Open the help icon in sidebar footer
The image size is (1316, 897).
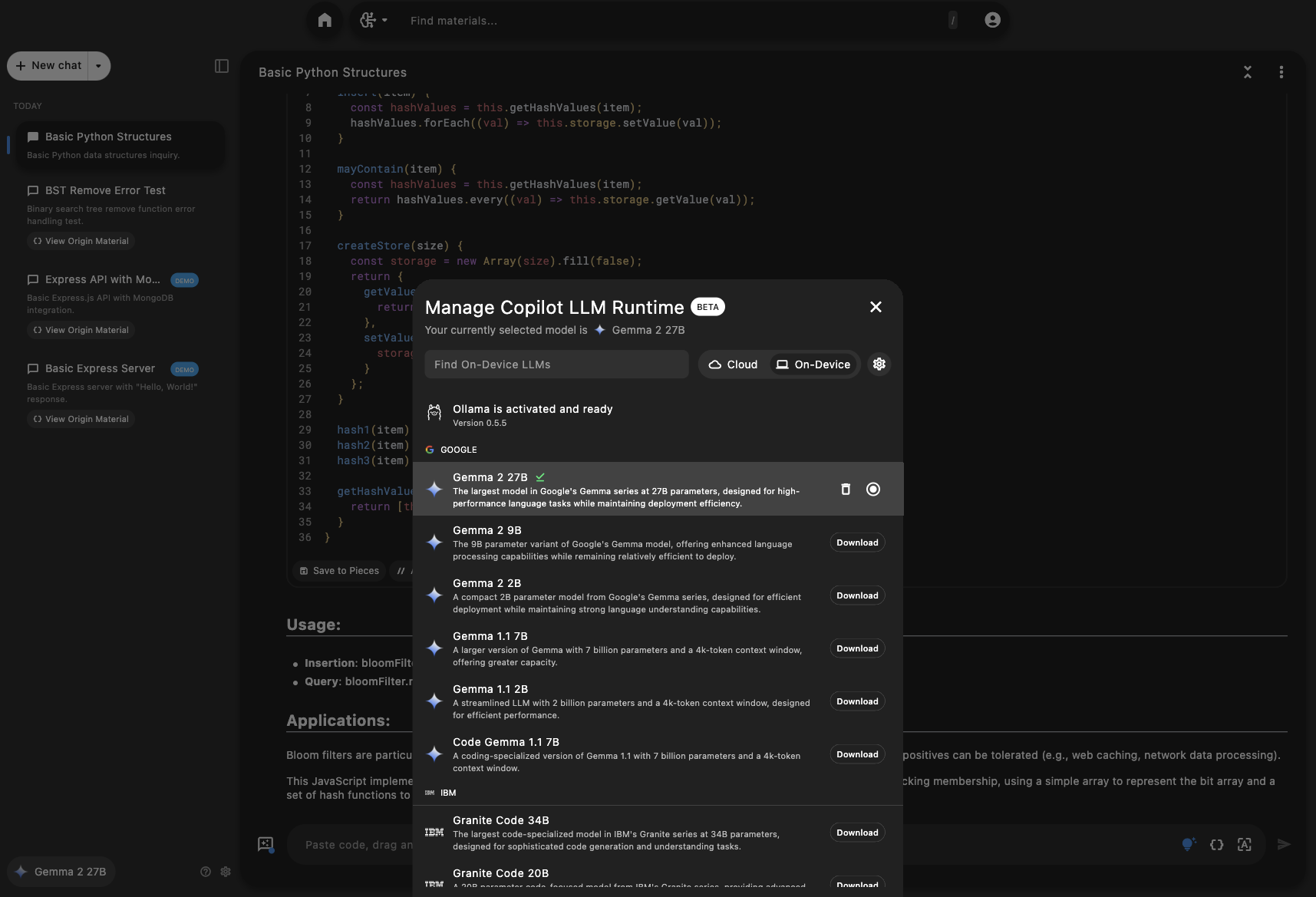205,872
